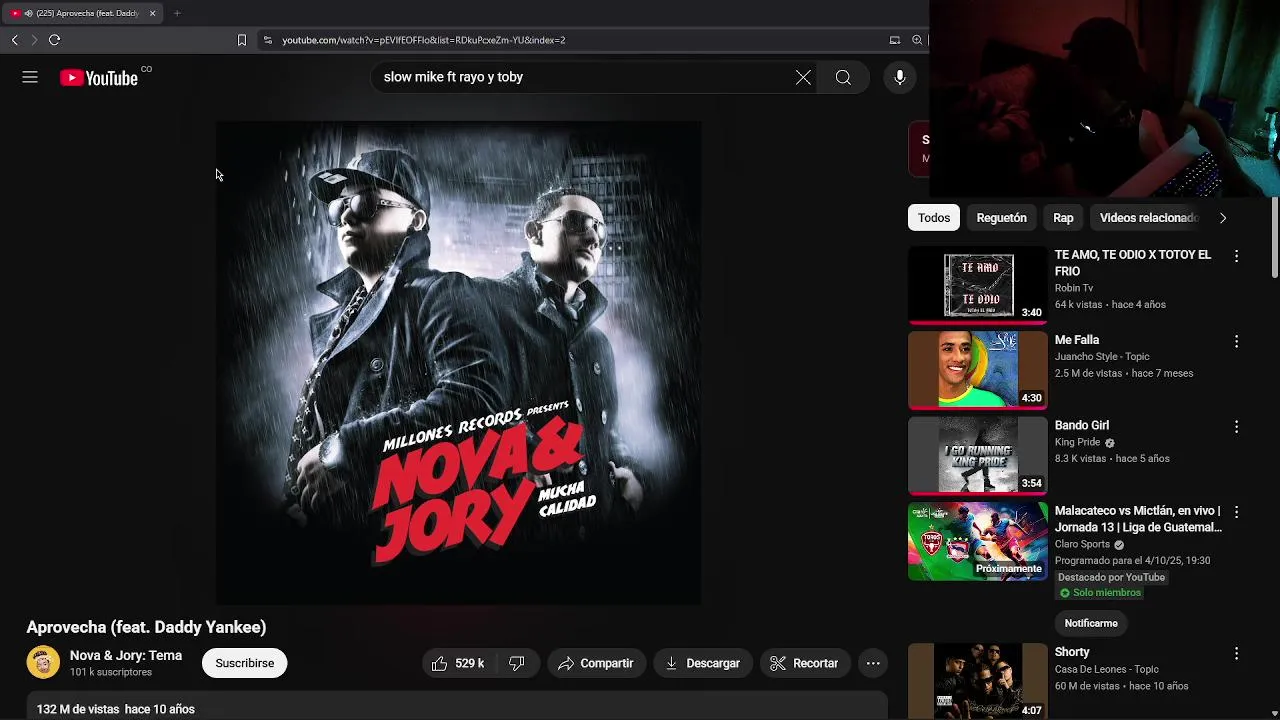
Task: Go back with the browser back arrow
Action: (x=14, y=40)
